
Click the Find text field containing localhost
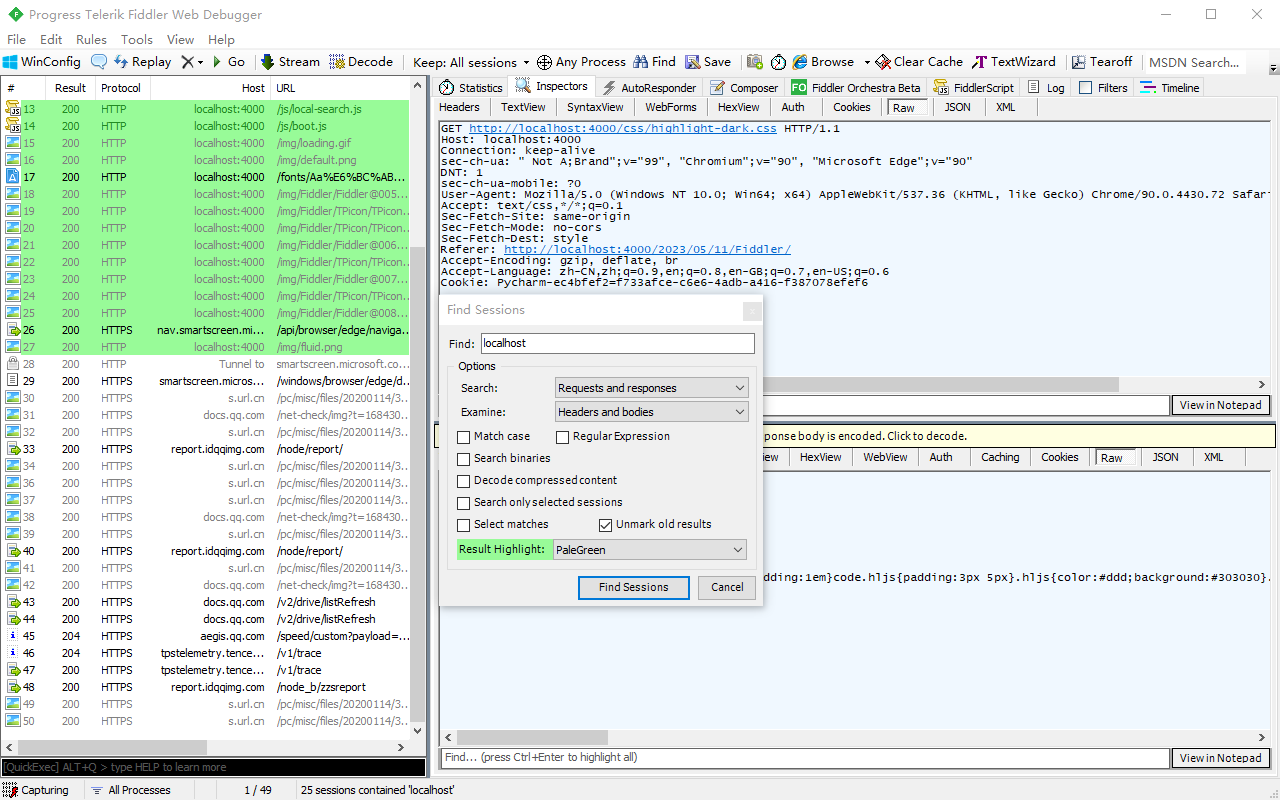[x=617, y=343]
